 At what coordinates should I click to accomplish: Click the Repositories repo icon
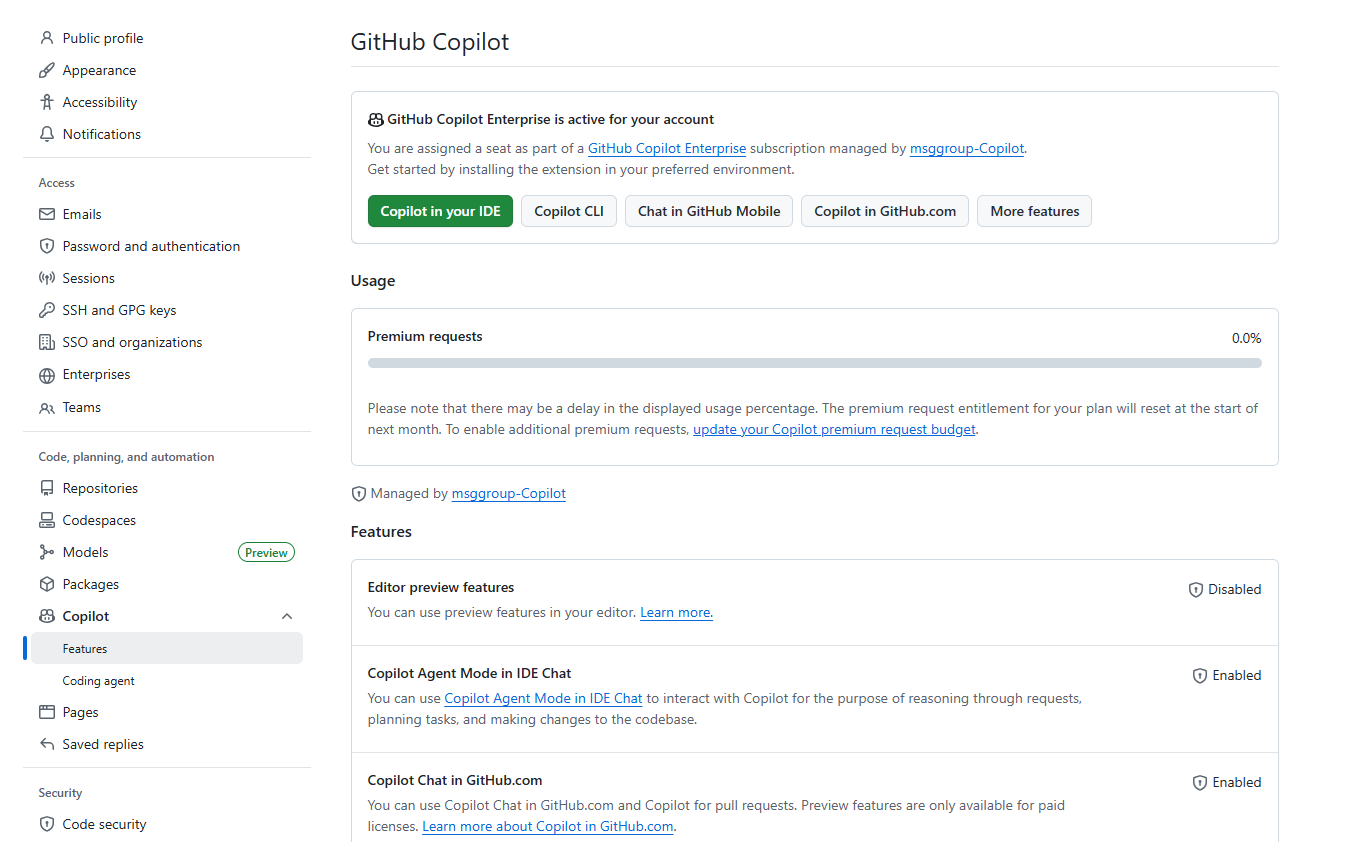click(46, 488)
